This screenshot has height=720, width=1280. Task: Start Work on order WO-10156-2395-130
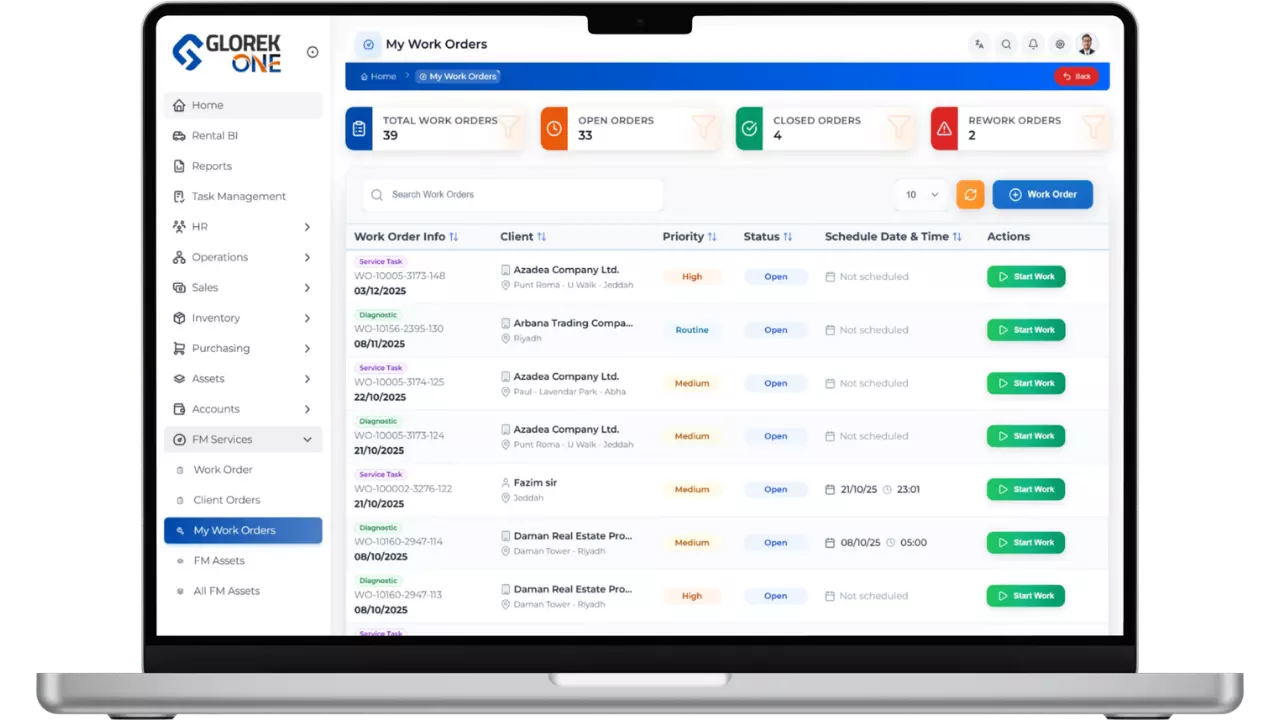tap(1026, 330)
